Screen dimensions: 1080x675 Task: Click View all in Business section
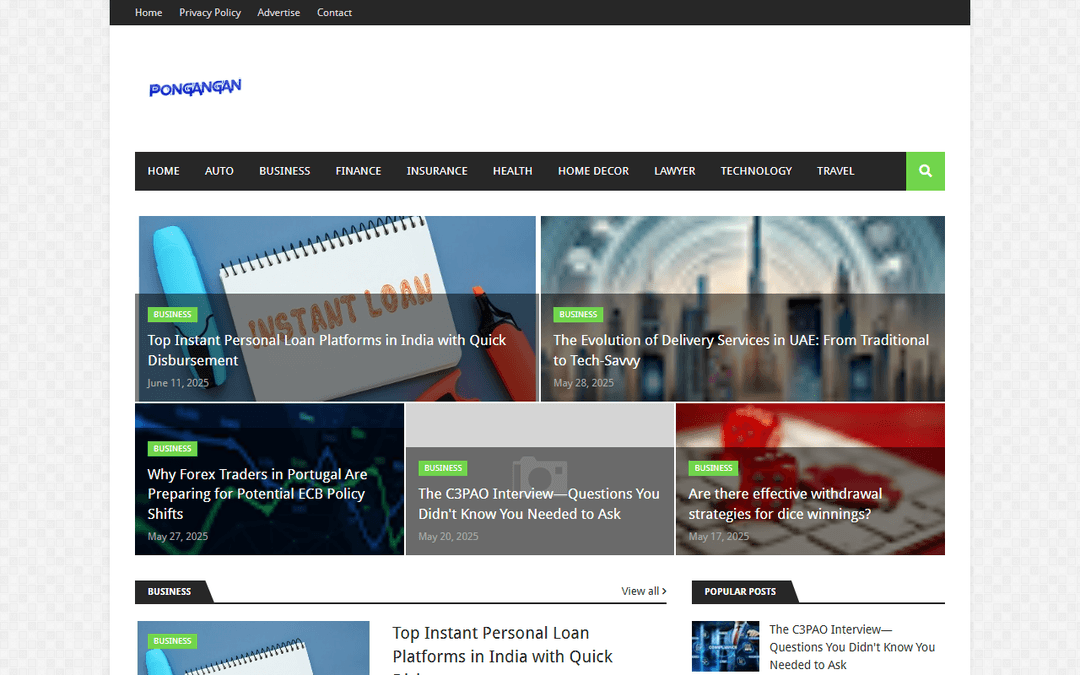tap(643, 591)
